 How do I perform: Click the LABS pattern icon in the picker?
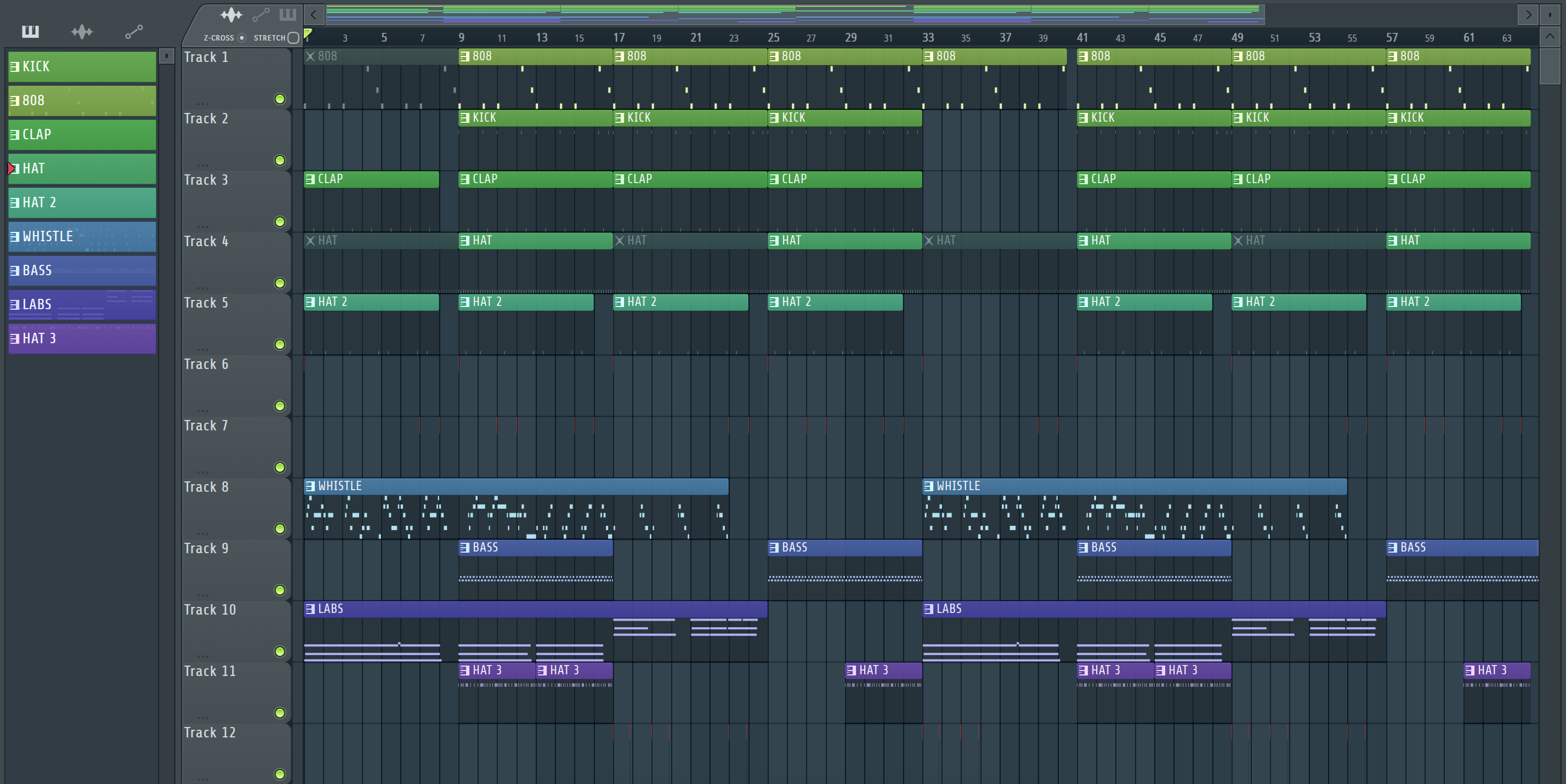(15, 304)
